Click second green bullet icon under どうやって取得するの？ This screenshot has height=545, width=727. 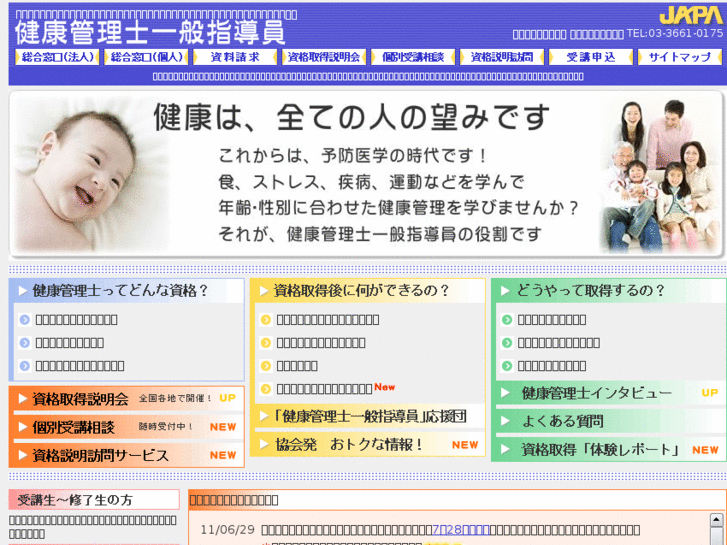507,343
